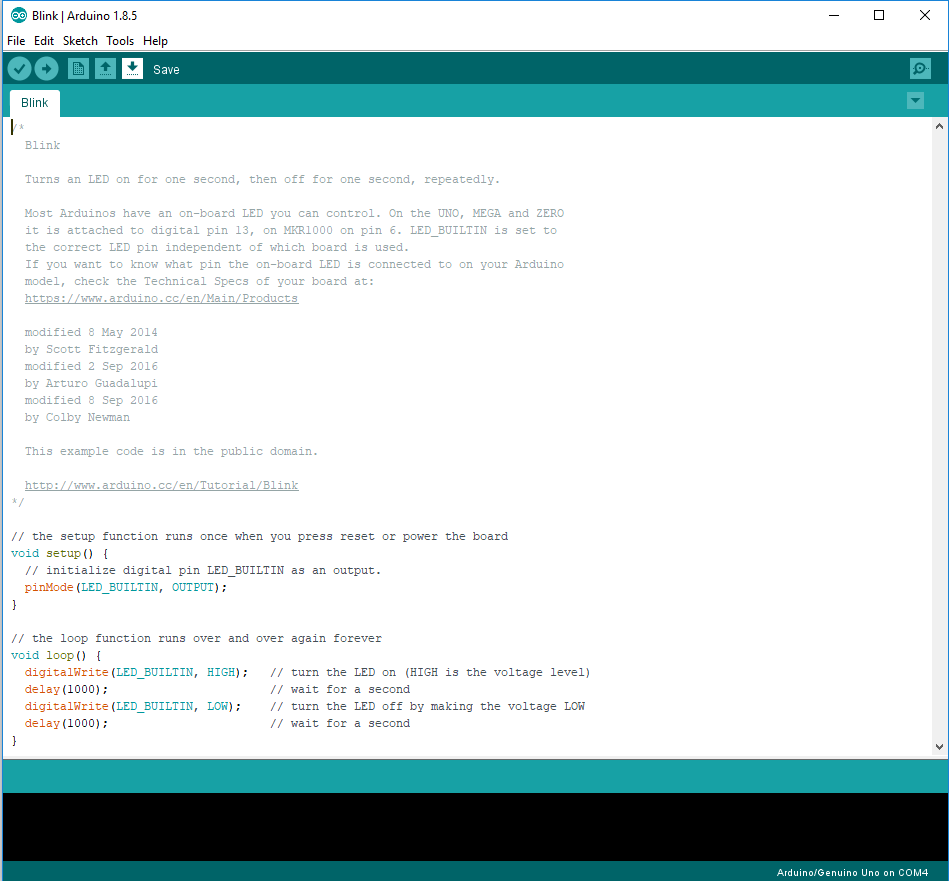Open the File menu
Viewport: 949px width, 881px height.
coord(16,41)
